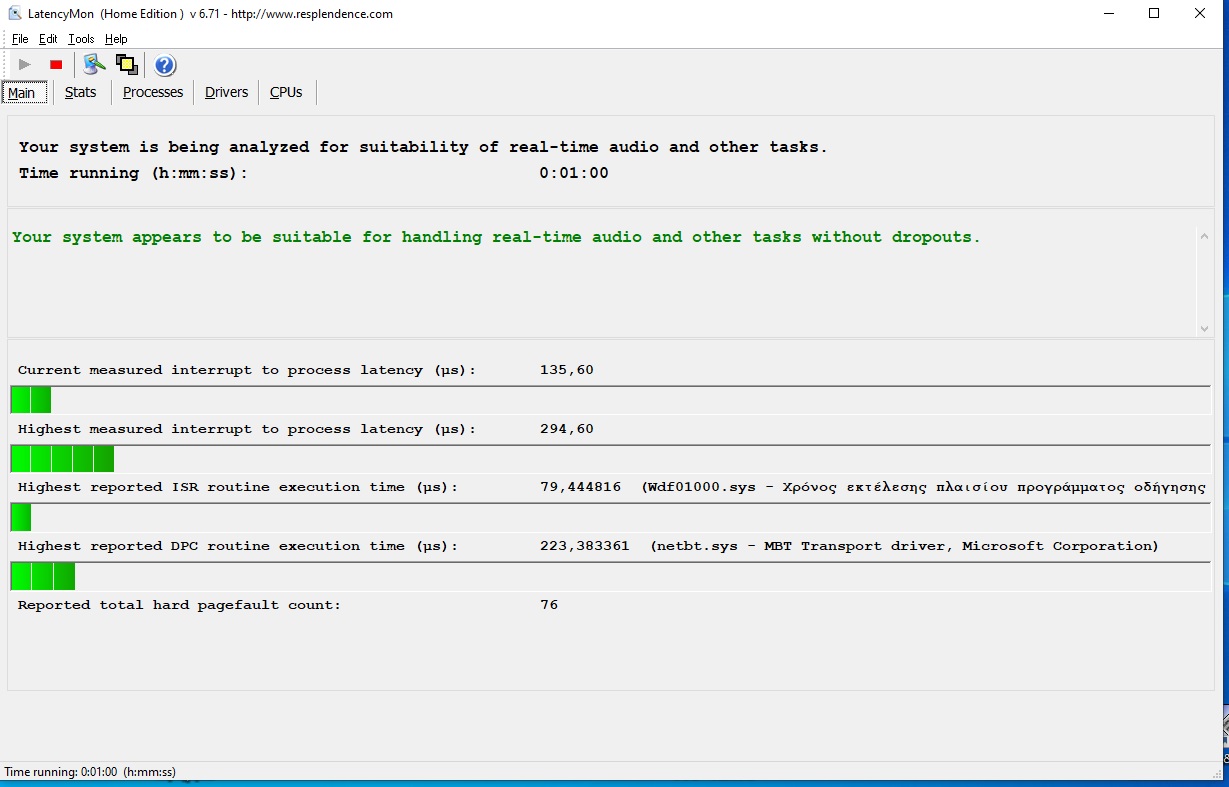Switch to the Stats tab
Viewport: 1229px width, 787px height.
coord(80,92)
